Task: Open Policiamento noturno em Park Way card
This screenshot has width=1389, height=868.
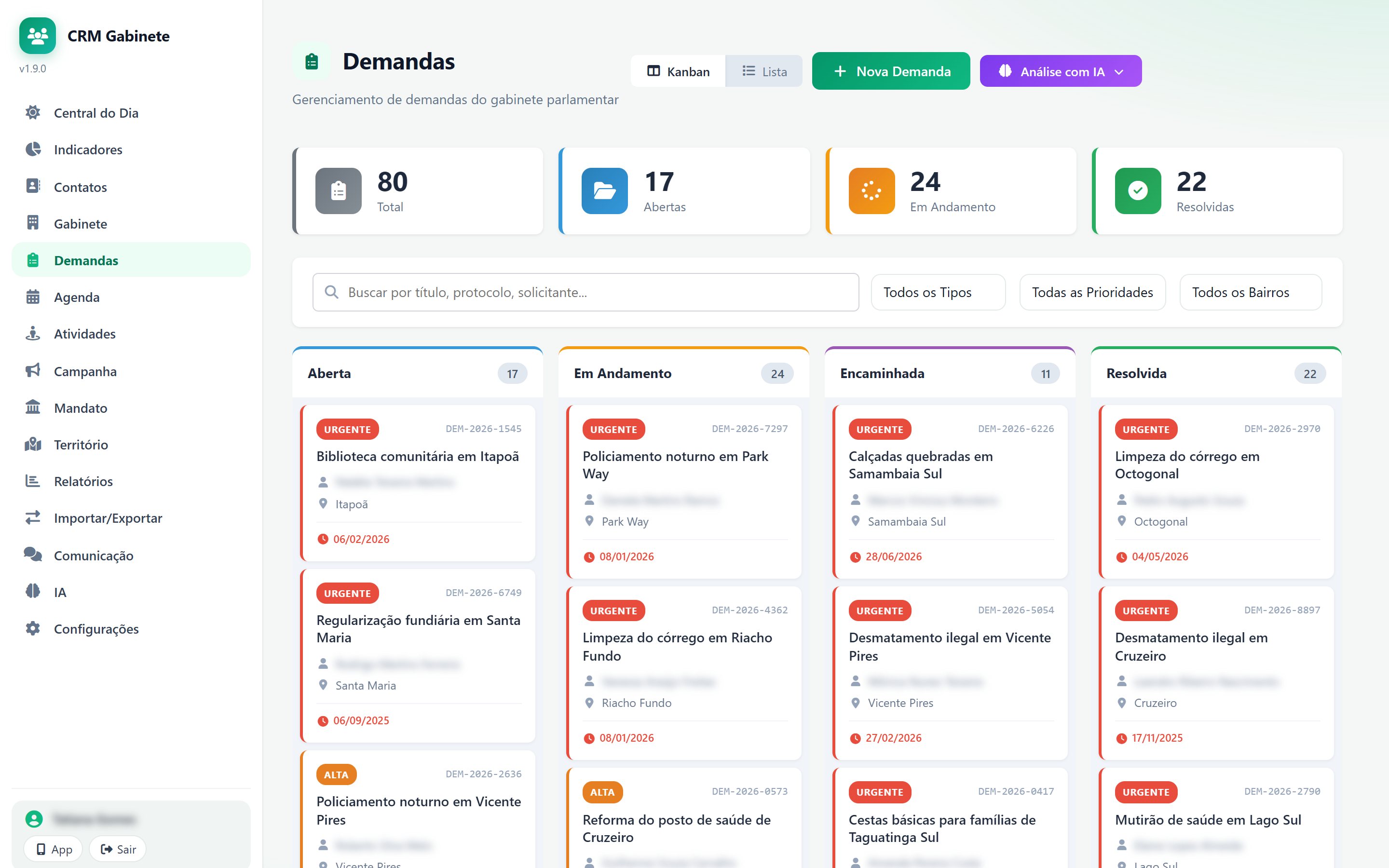Action: coord(683,492)
